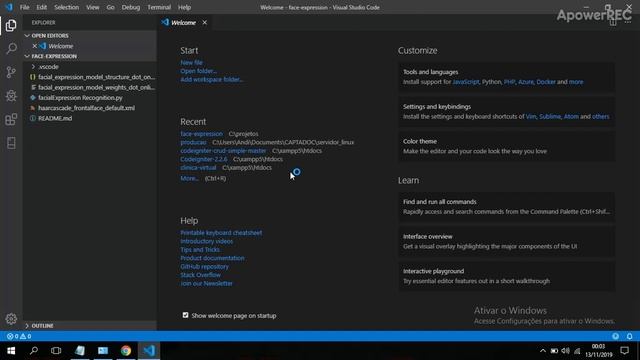Click the Open folder... link

(199, 71)
